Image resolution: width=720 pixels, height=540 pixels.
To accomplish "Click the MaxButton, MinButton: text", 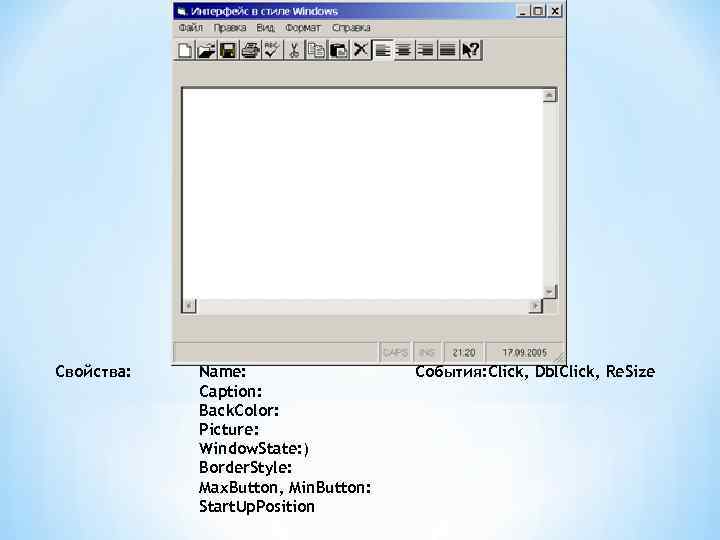I will coord(285,487).
